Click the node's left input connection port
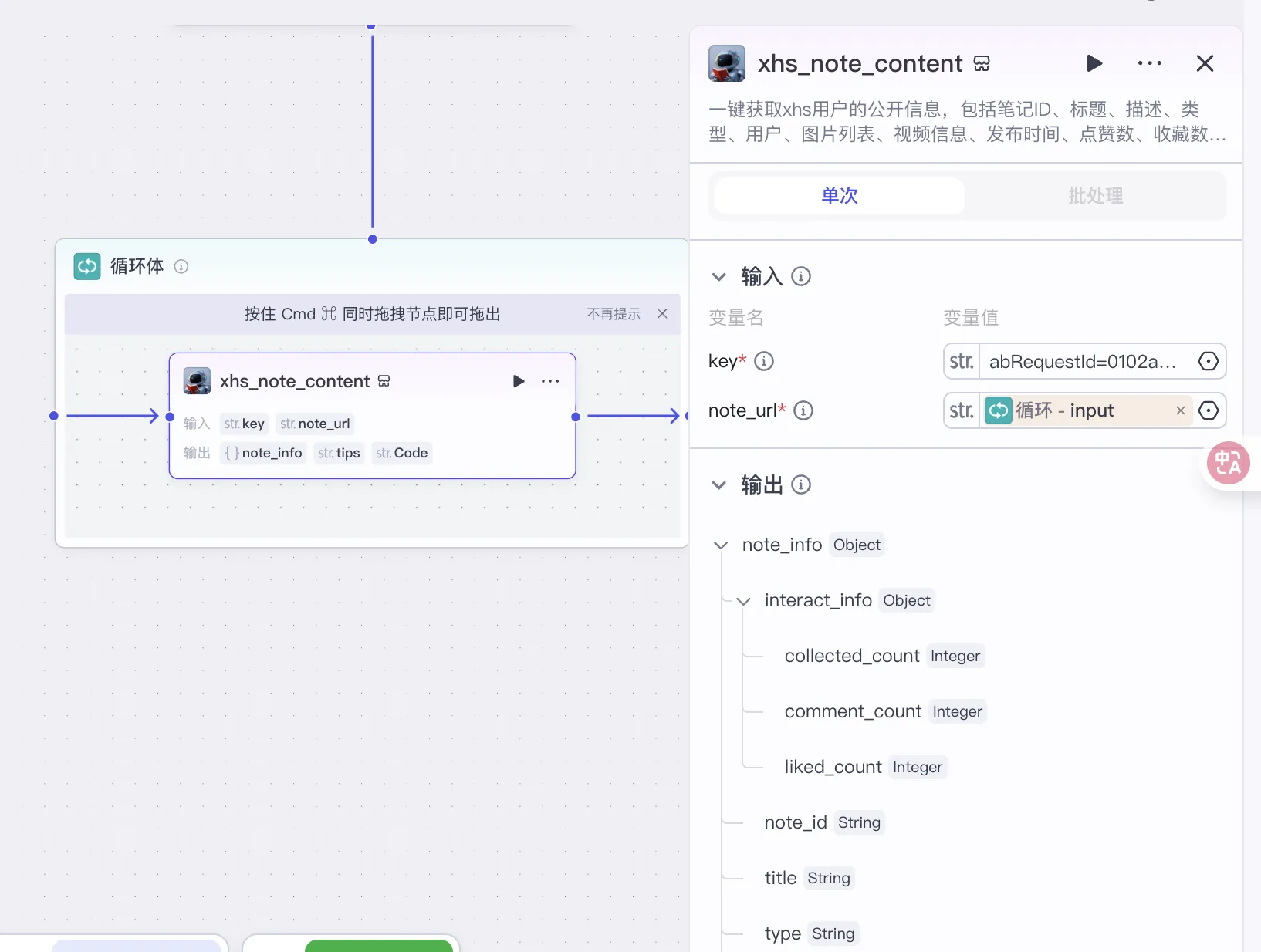 point(170,417)
